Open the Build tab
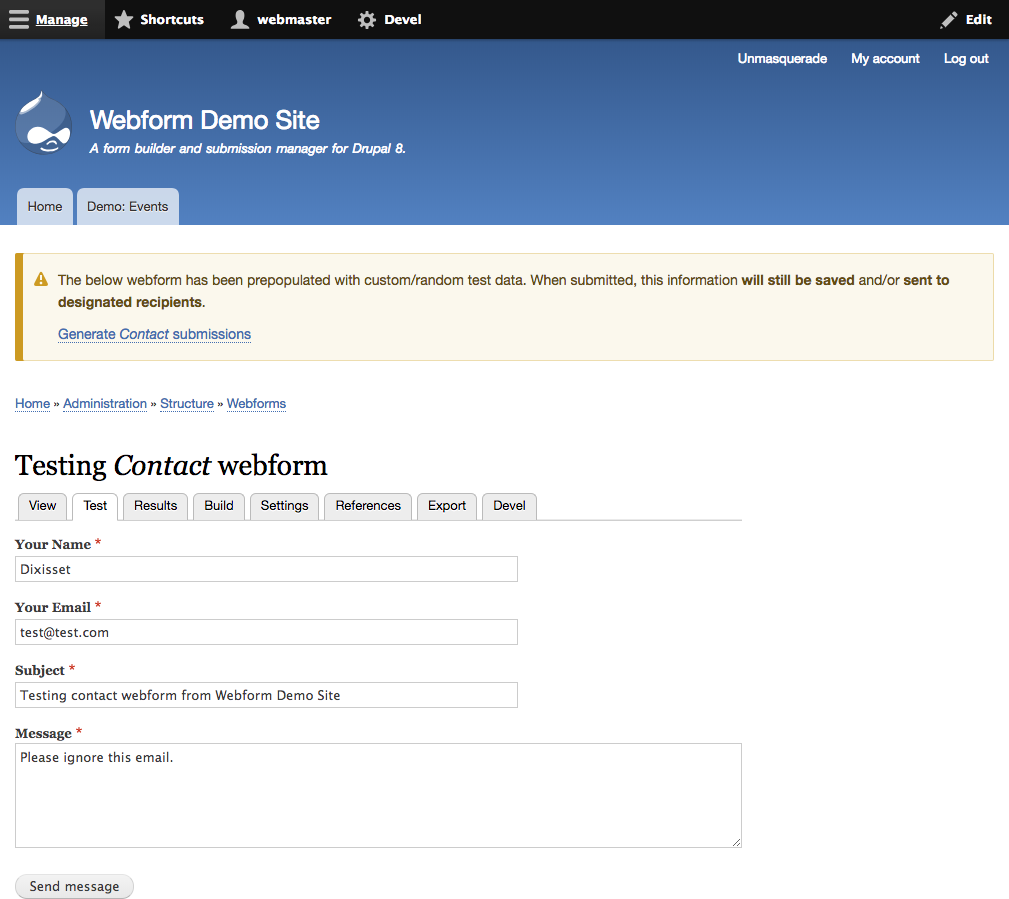This screenshot has height=899, width=1009. (x=219, y=506)
